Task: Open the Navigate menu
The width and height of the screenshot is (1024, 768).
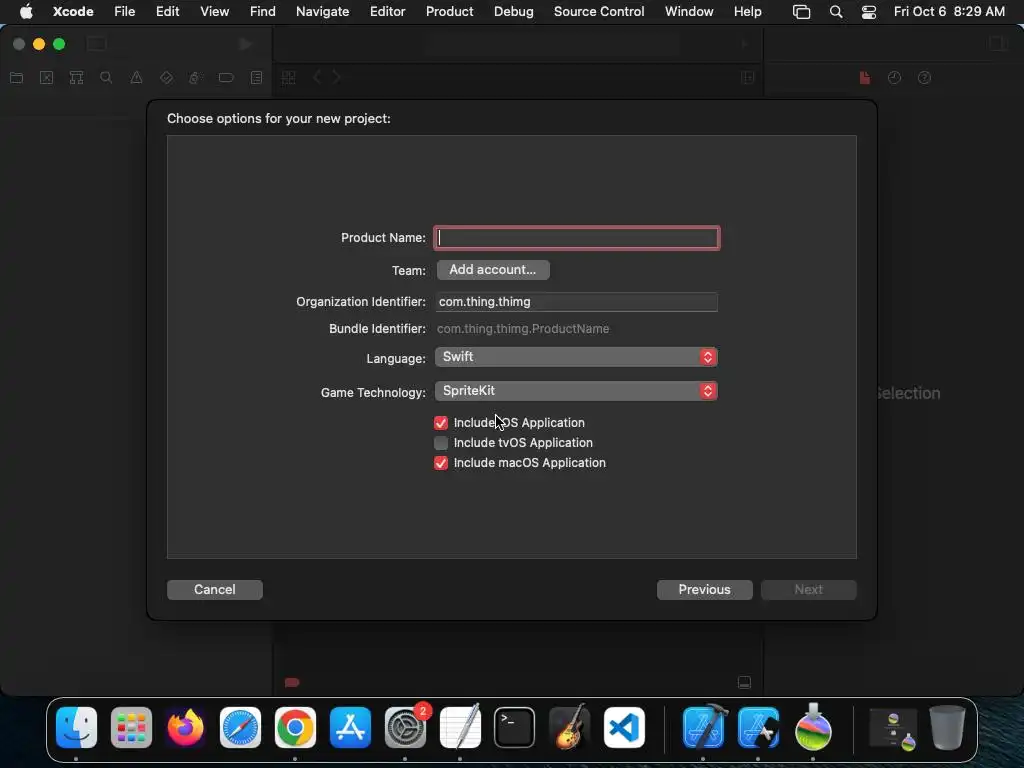Action: 323,11
